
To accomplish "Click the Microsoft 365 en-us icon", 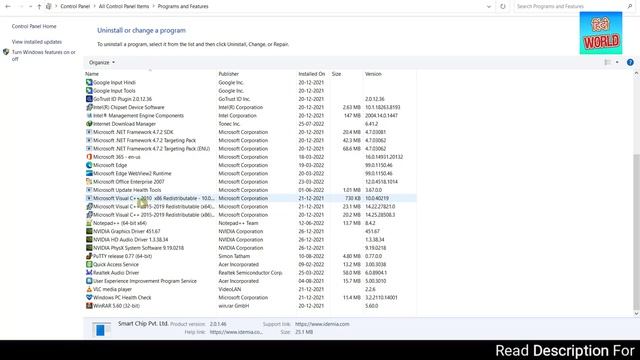I will coord(89,157).
